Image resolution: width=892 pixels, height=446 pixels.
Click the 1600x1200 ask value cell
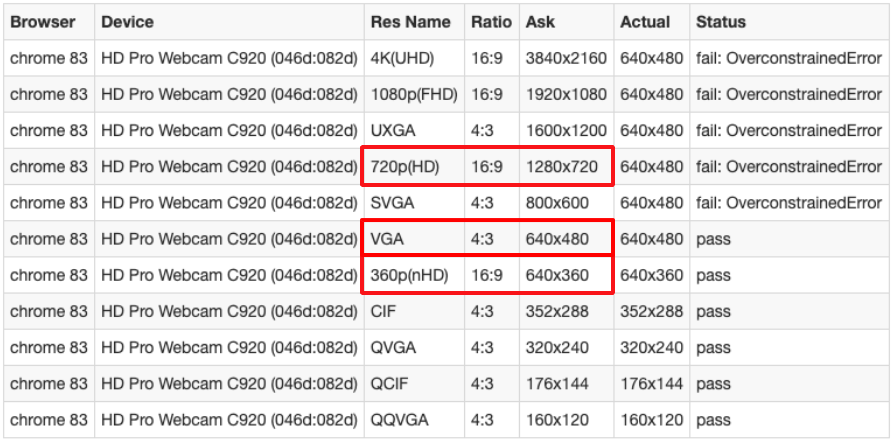[x=566, y=130]
